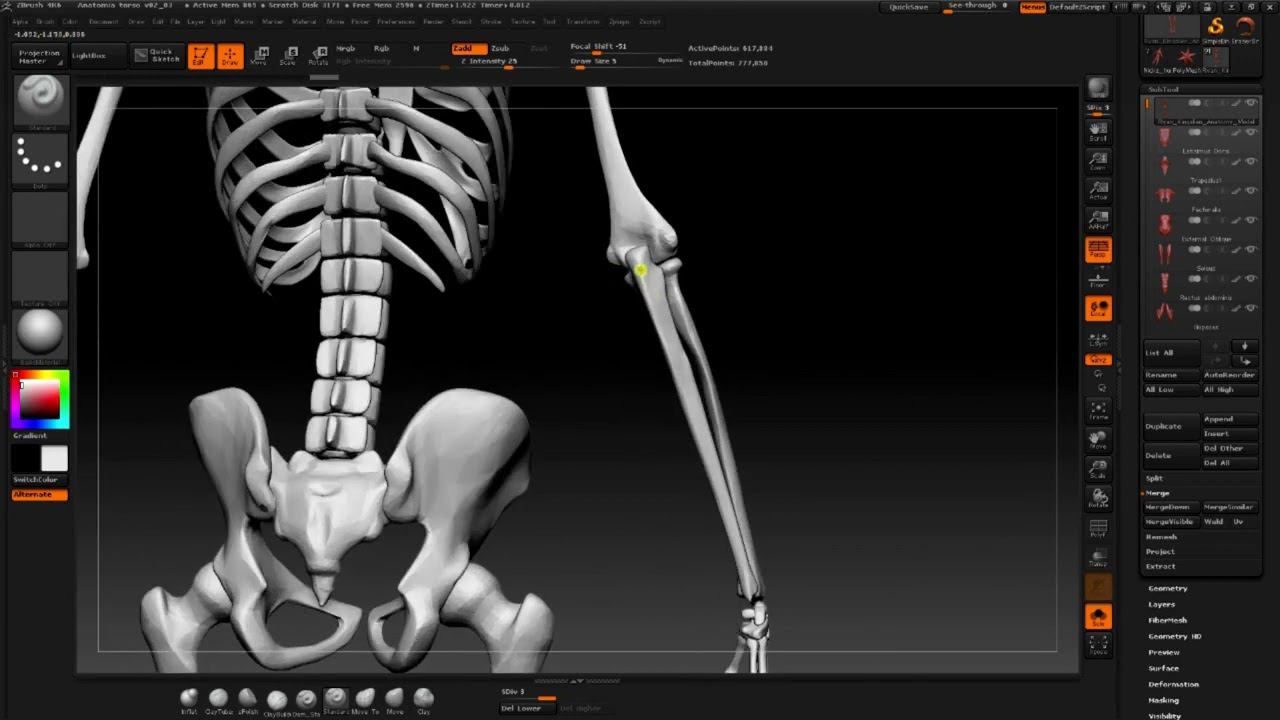Viewport: 1280px width, 720px height.
Task: Toggle Transparency mode
Action: pos(1098,557)
